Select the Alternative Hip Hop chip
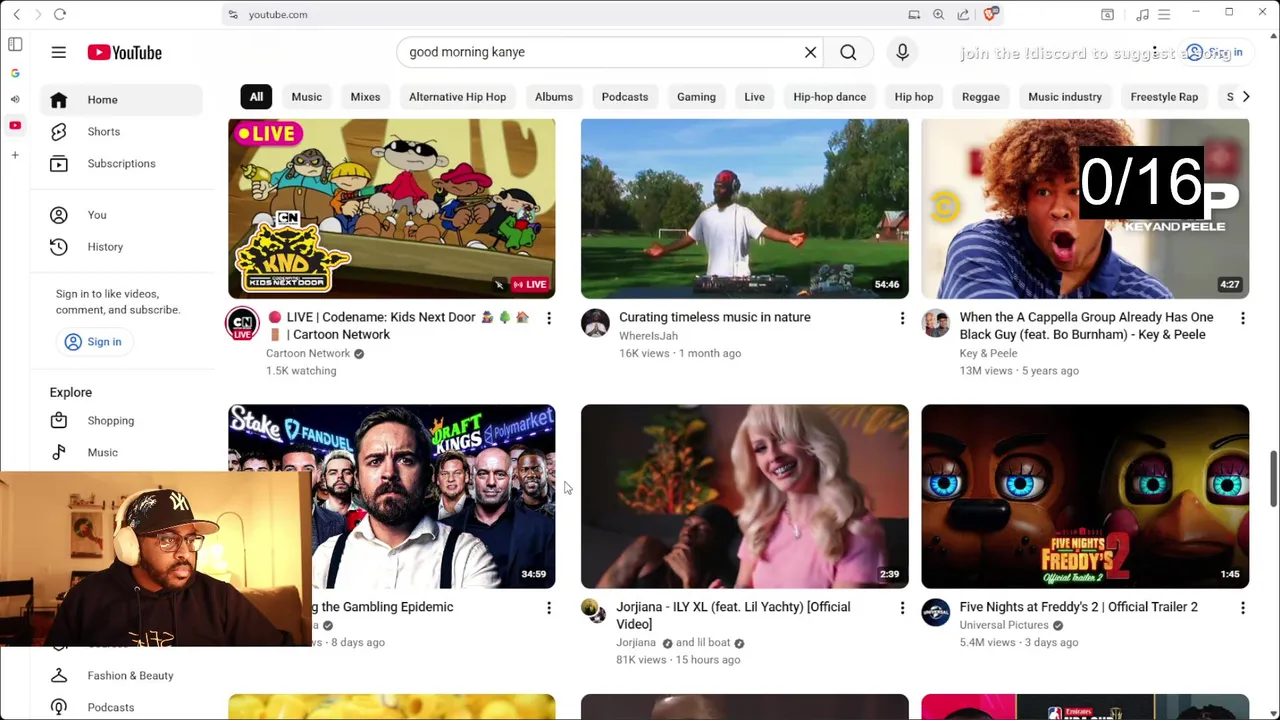 coord(457,97)
